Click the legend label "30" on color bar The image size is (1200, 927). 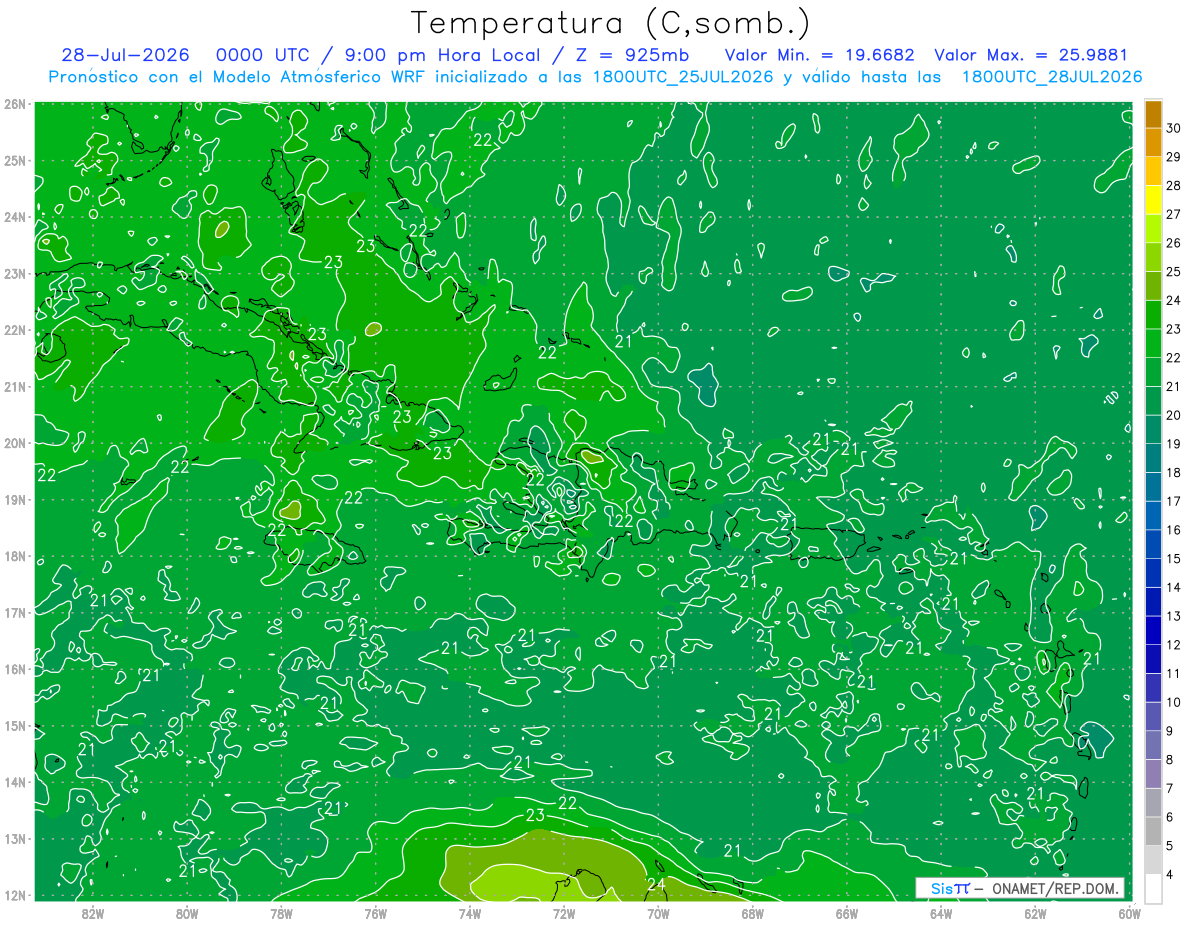1174,128
